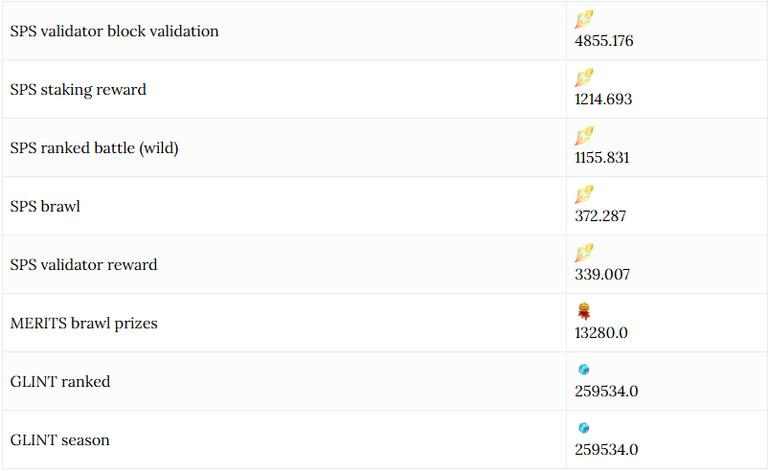Viewport: 768px width, 471px height.
Task: Click the 13280.0 merits value
Action: [601, 333]
